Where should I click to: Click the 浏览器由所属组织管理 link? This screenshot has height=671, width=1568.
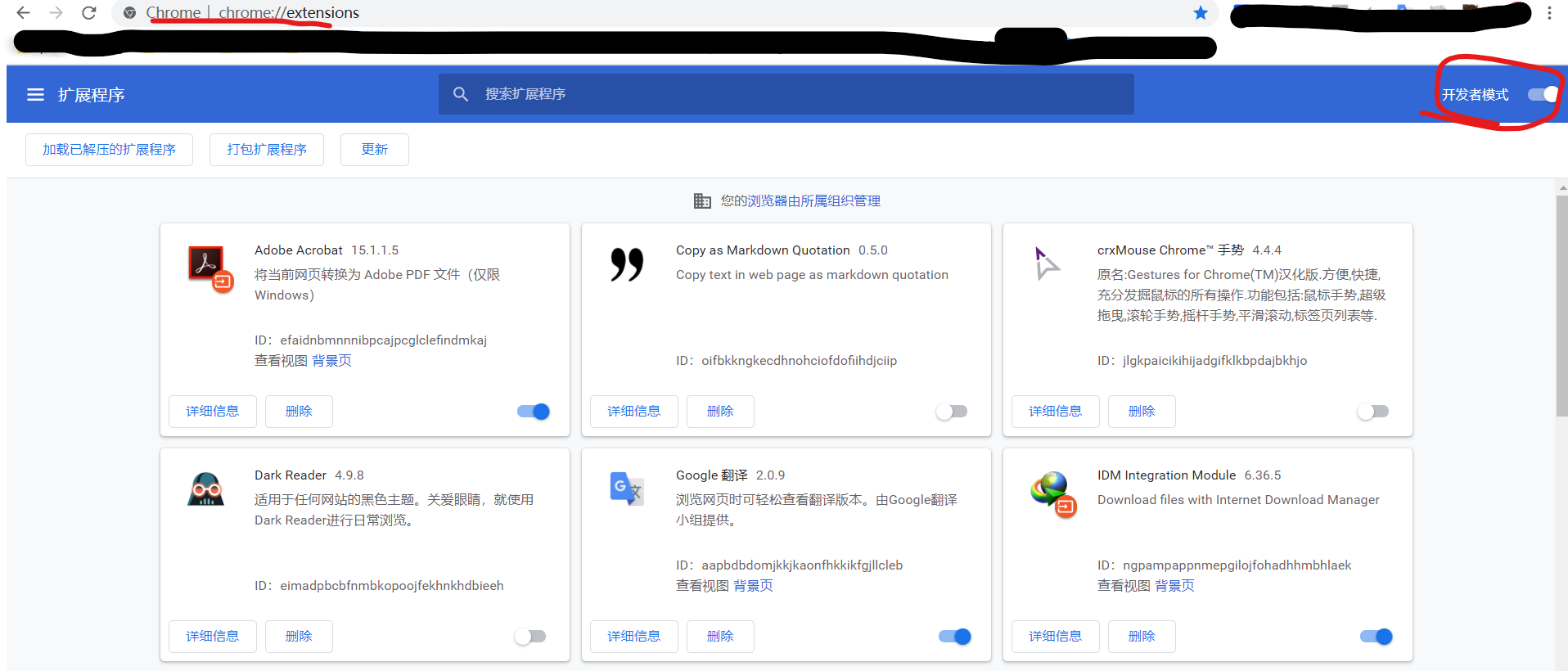pyautogui.click(x=814, y=201)
